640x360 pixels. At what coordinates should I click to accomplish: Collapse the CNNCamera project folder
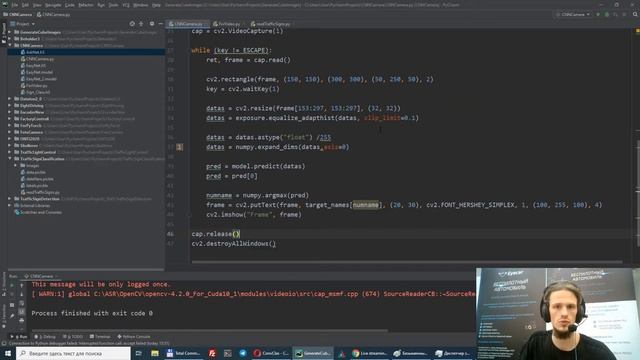tap(9, 45)
